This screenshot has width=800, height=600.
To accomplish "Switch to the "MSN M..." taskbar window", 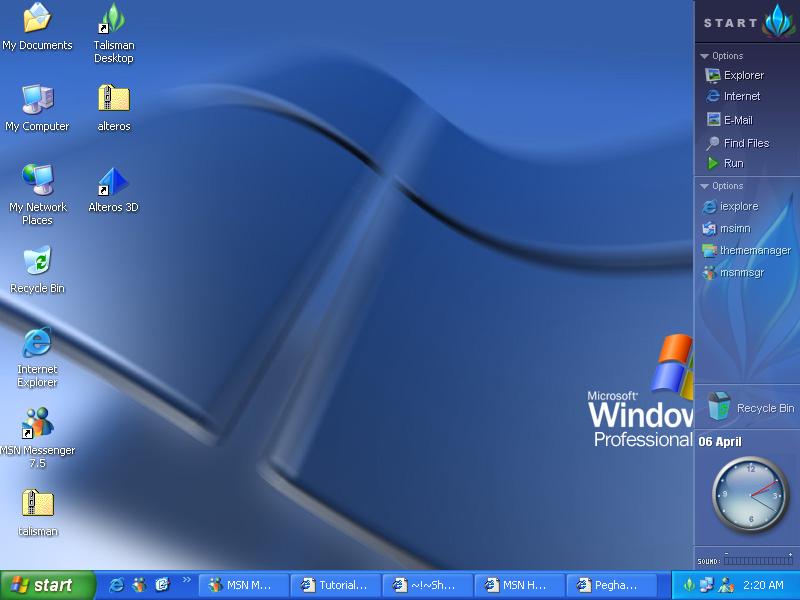I will click(243, 585).
